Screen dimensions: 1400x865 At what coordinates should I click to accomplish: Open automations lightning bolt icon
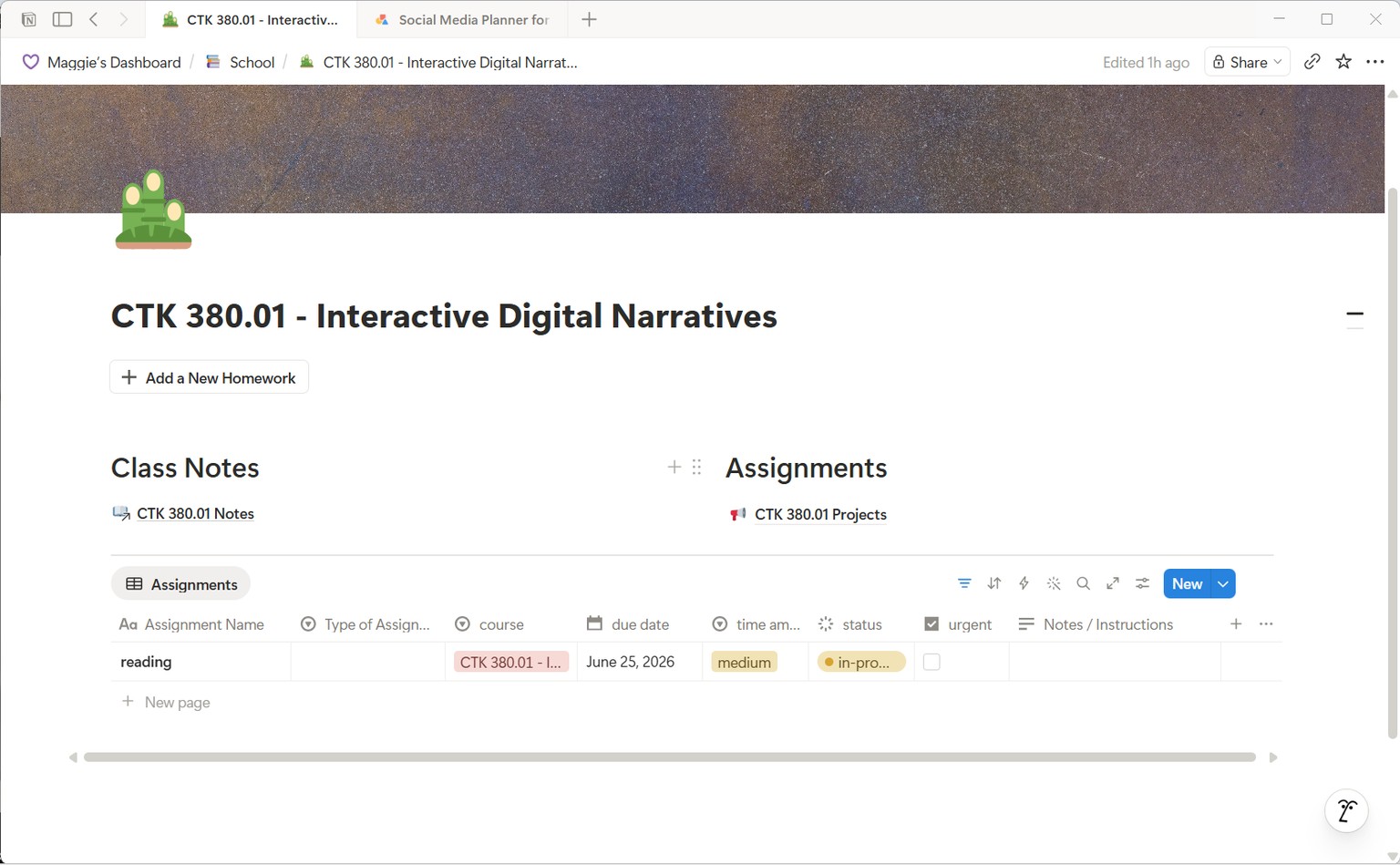[1024, 583]
